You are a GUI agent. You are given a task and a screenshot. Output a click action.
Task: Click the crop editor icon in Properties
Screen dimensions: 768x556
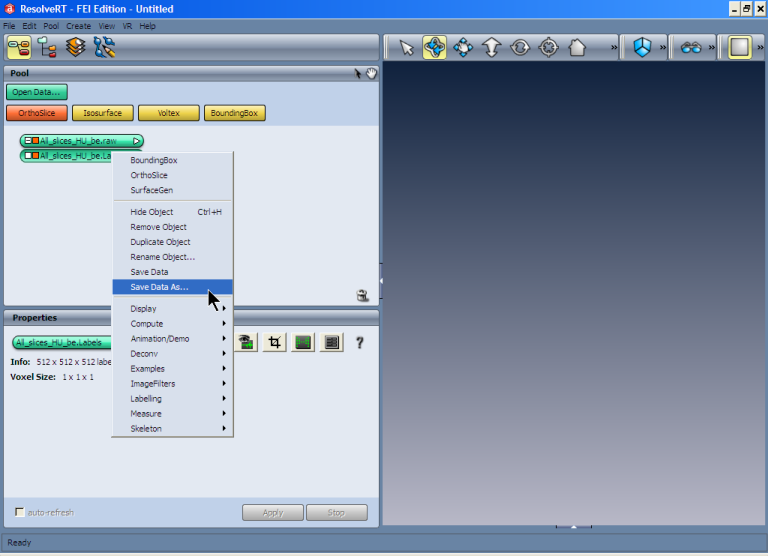[x=274, y=342]
